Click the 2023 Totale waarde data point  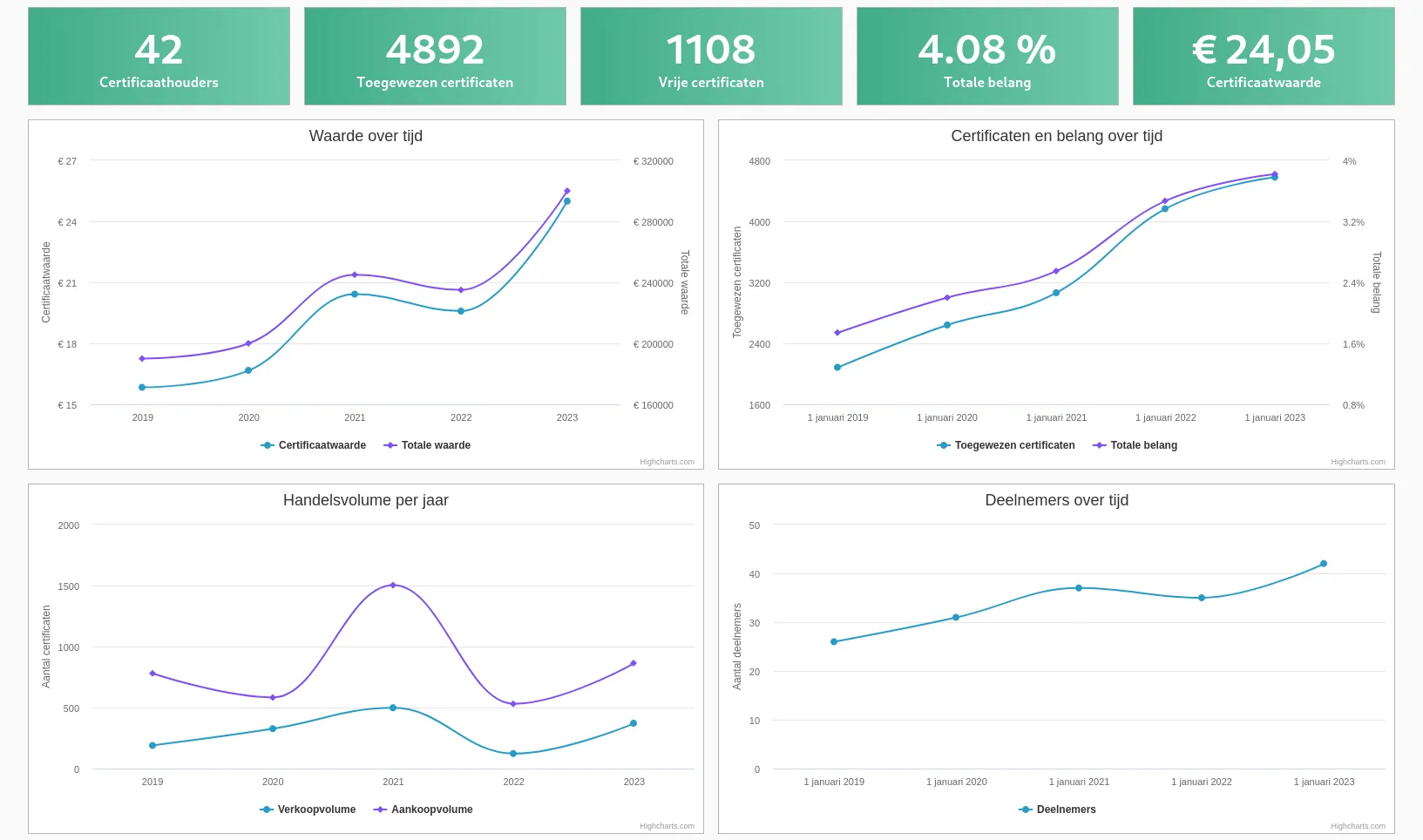click(x=567, y=191)
